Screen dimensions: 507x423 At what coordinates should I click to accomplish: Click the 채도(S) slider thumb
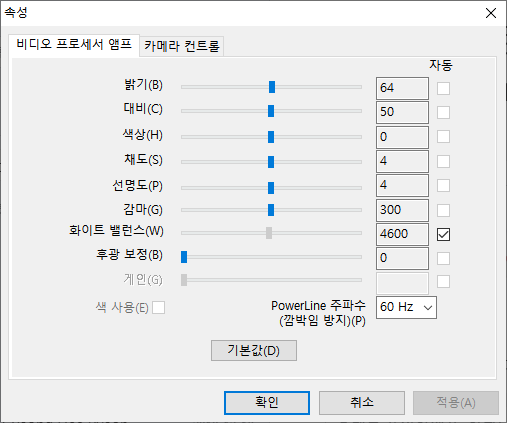pyautogui.click(x=271, y=162)
